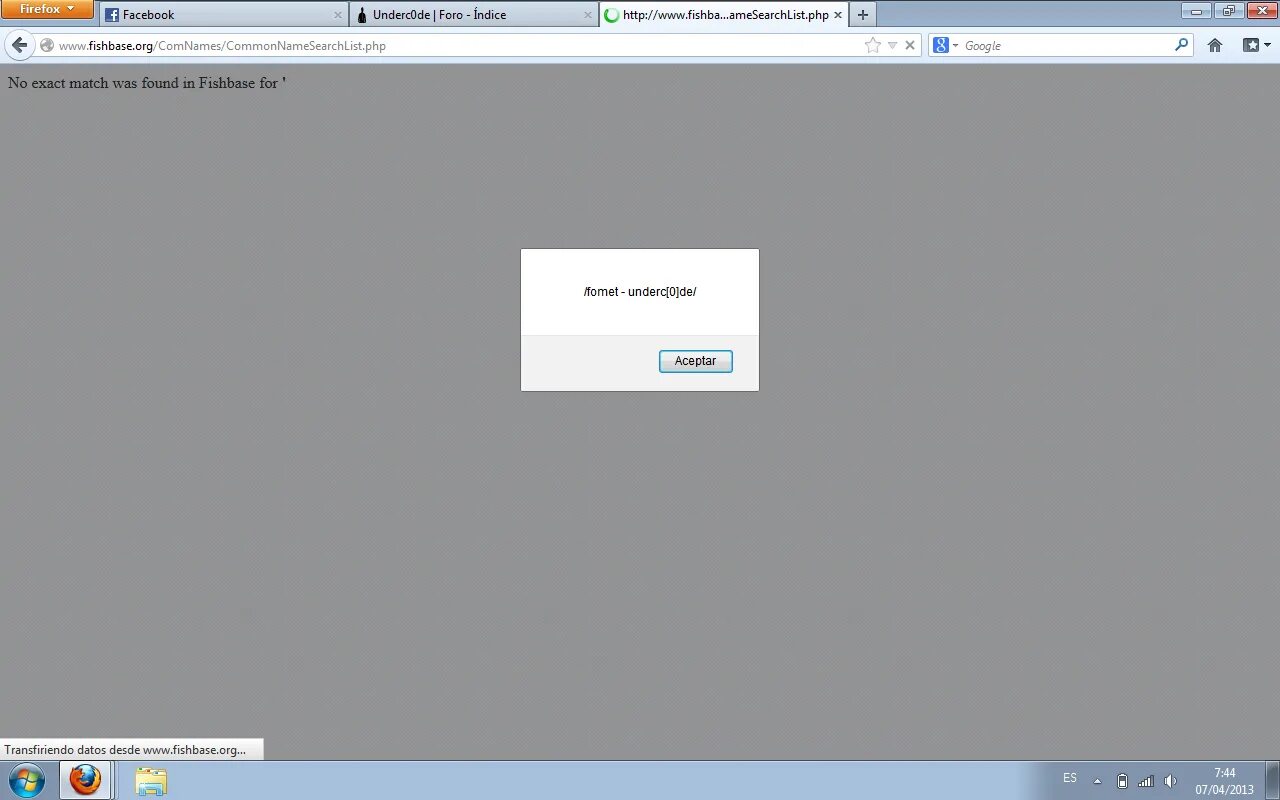Bookmark this page with the star icon
The height and width of the screenshot is (800, 1280).
point(872,45)
